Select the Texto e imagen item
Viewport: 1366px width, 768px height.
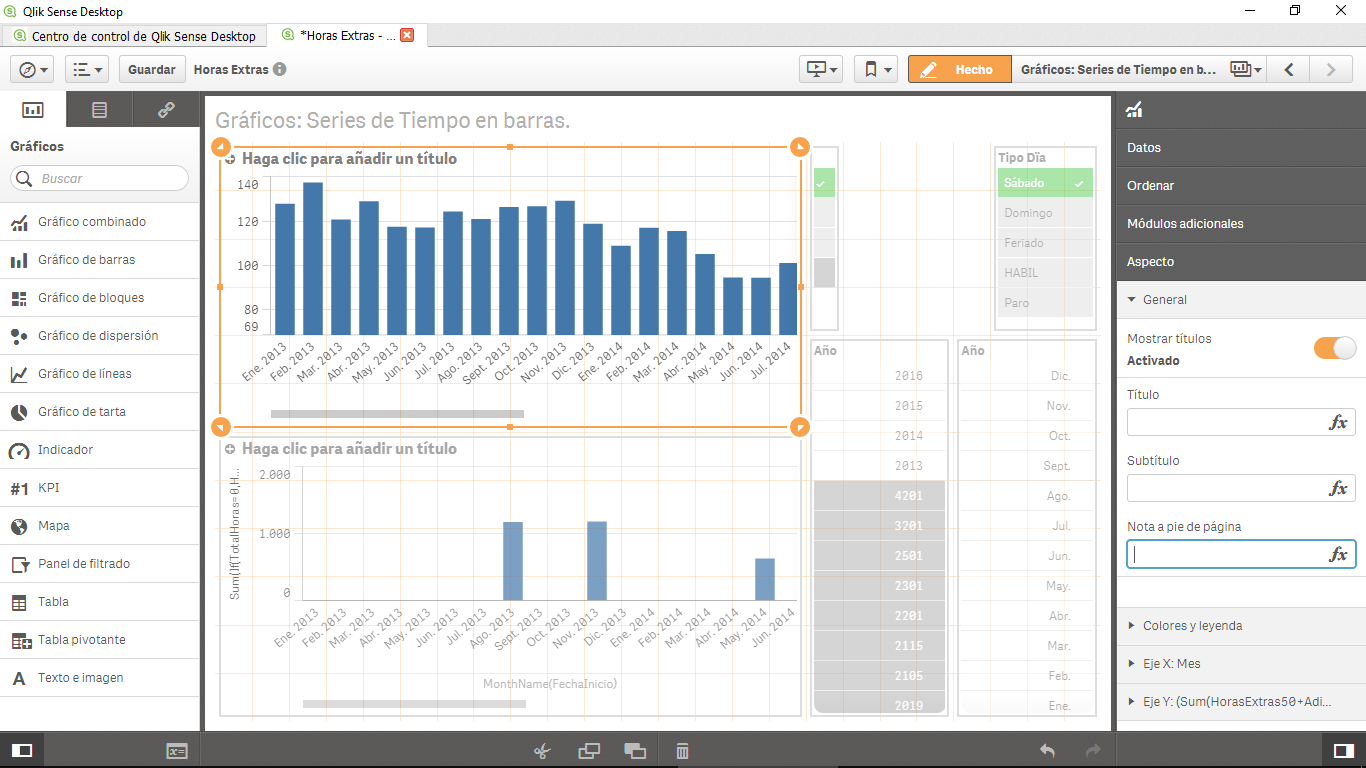coord(100,678)
